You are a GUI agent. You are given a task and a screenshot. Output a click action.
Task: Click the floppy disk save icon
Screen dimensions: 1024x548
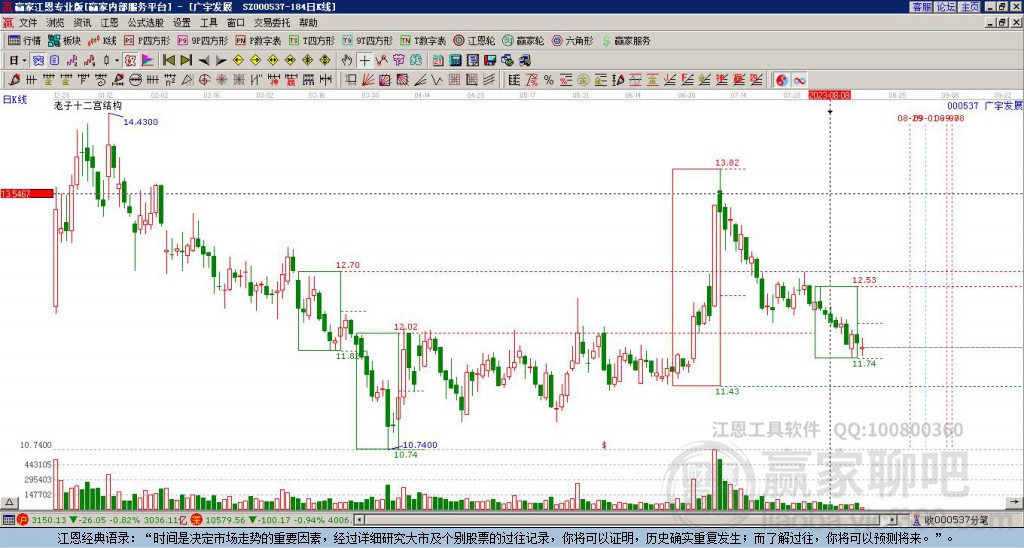coord(490,60)
